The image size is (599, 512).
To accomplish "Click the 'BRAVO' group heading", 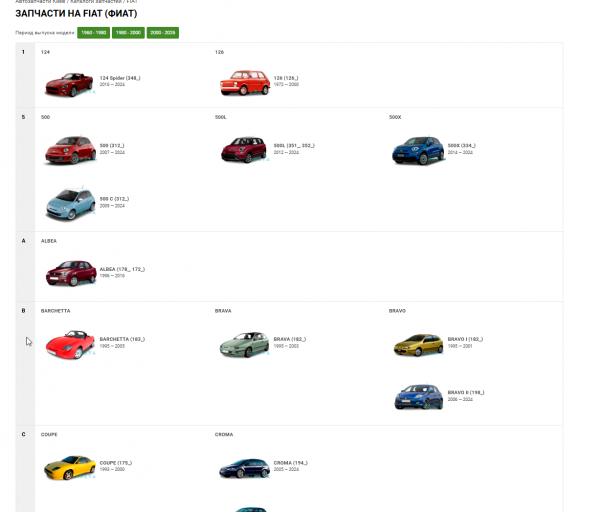I will tap(397, 311).
